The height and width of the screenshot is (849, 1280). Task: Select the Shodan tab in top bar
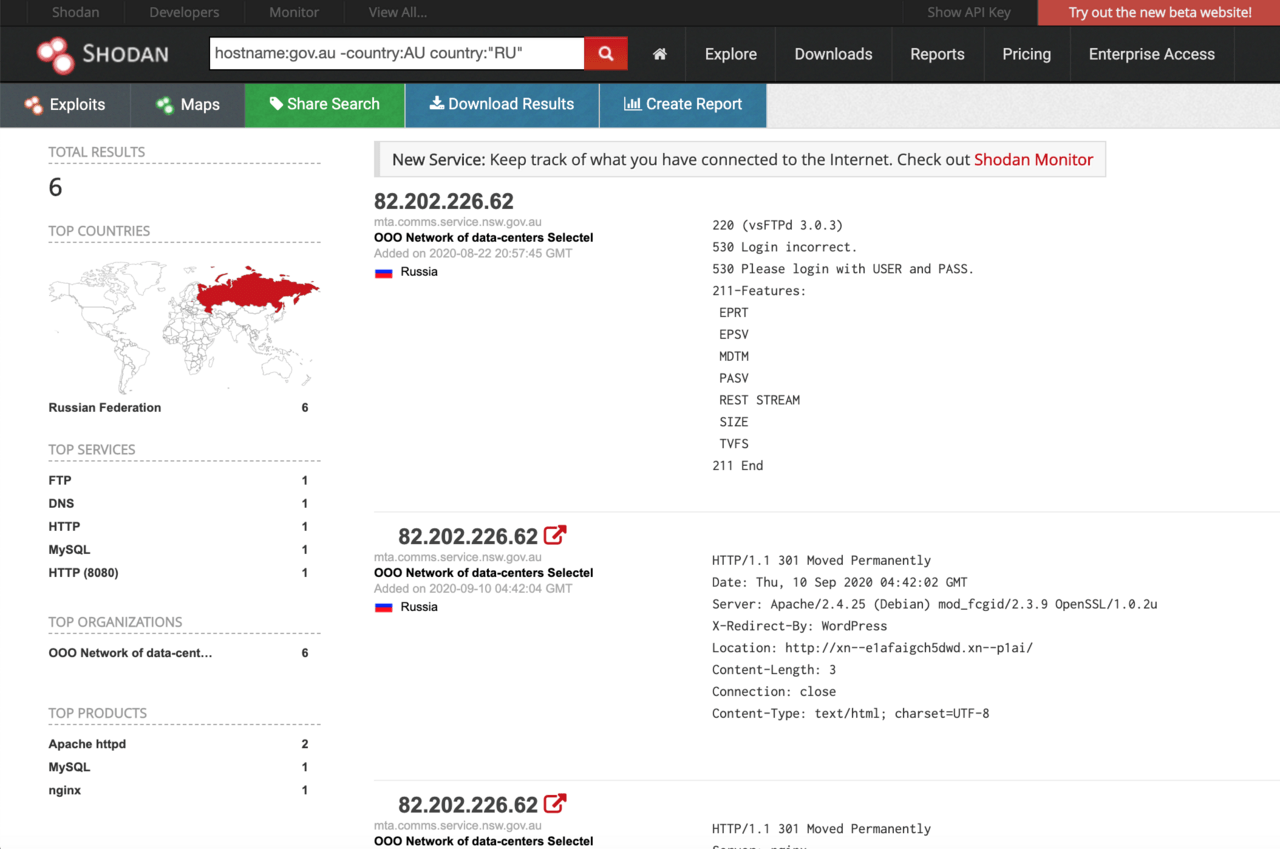click(x=76, y=12)
